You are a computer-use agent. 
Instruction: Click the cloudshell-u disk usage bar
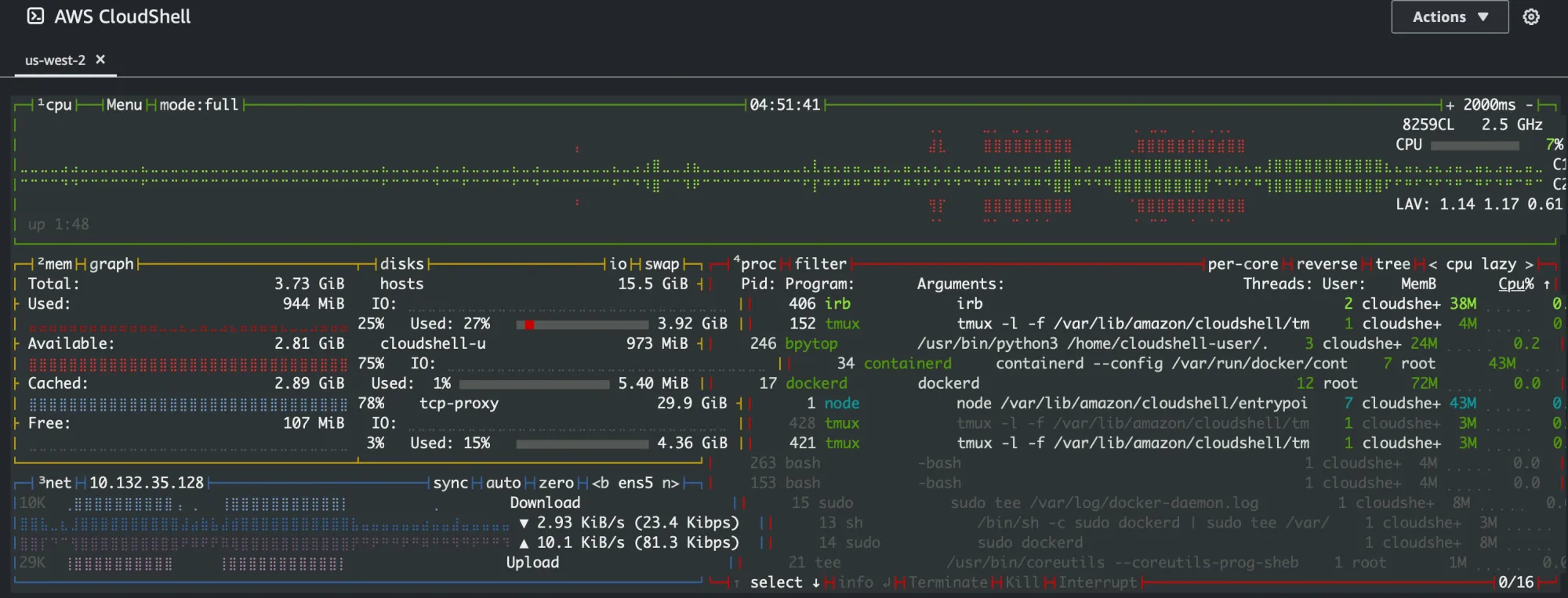[x=534, y=383]
